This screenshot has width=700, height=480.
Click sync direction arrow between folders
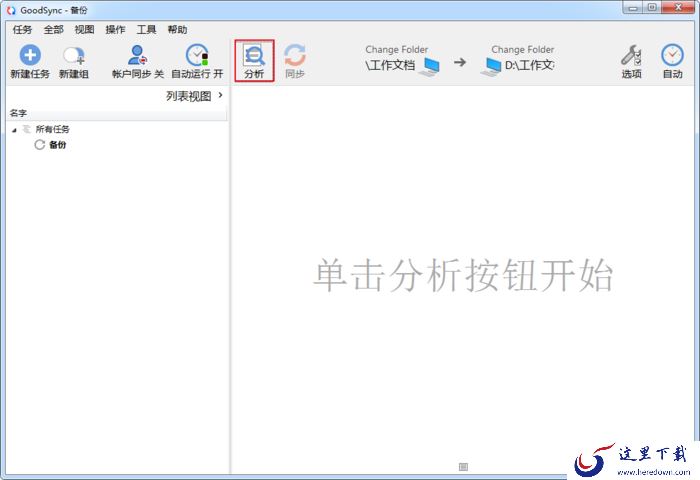click(460, 62)
